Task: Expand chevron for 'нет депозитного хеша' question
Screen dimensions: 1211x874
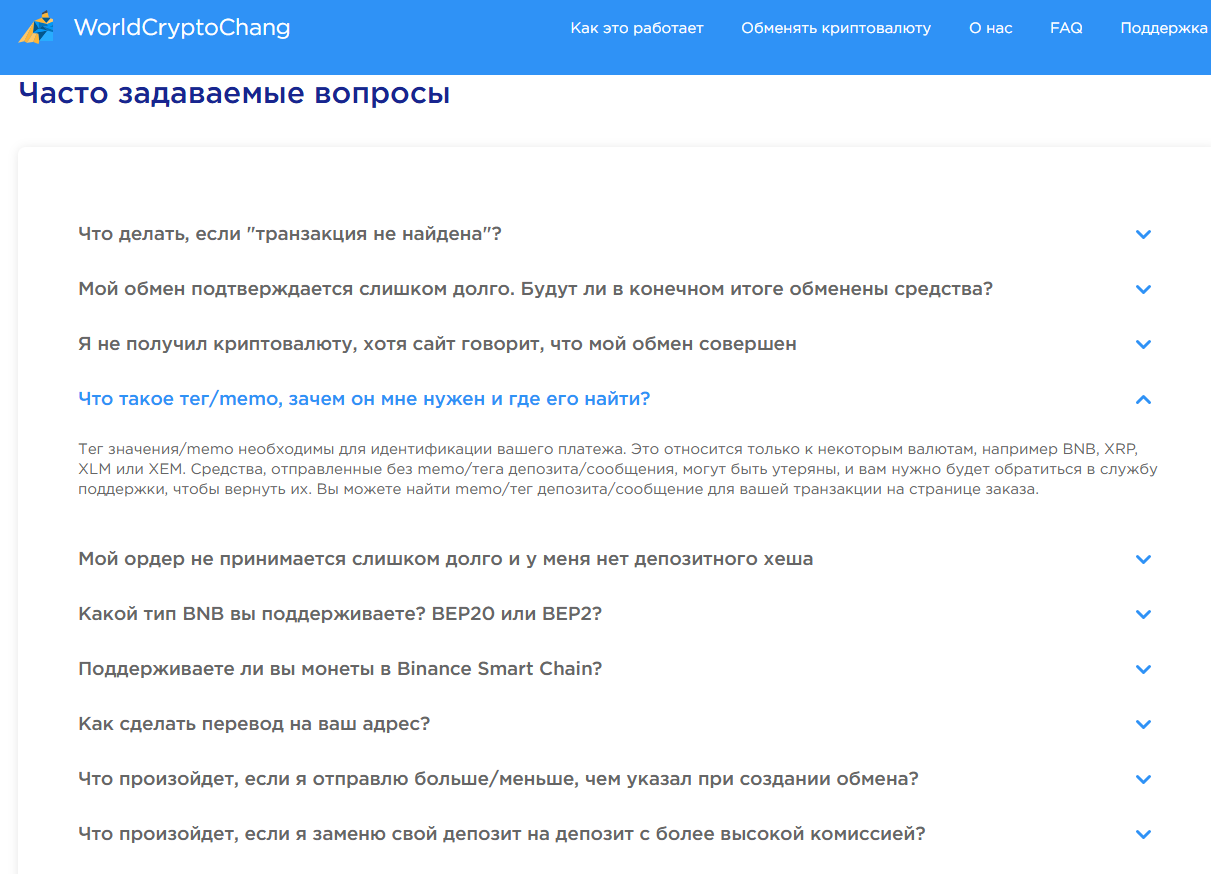Action: point(1144,560)
